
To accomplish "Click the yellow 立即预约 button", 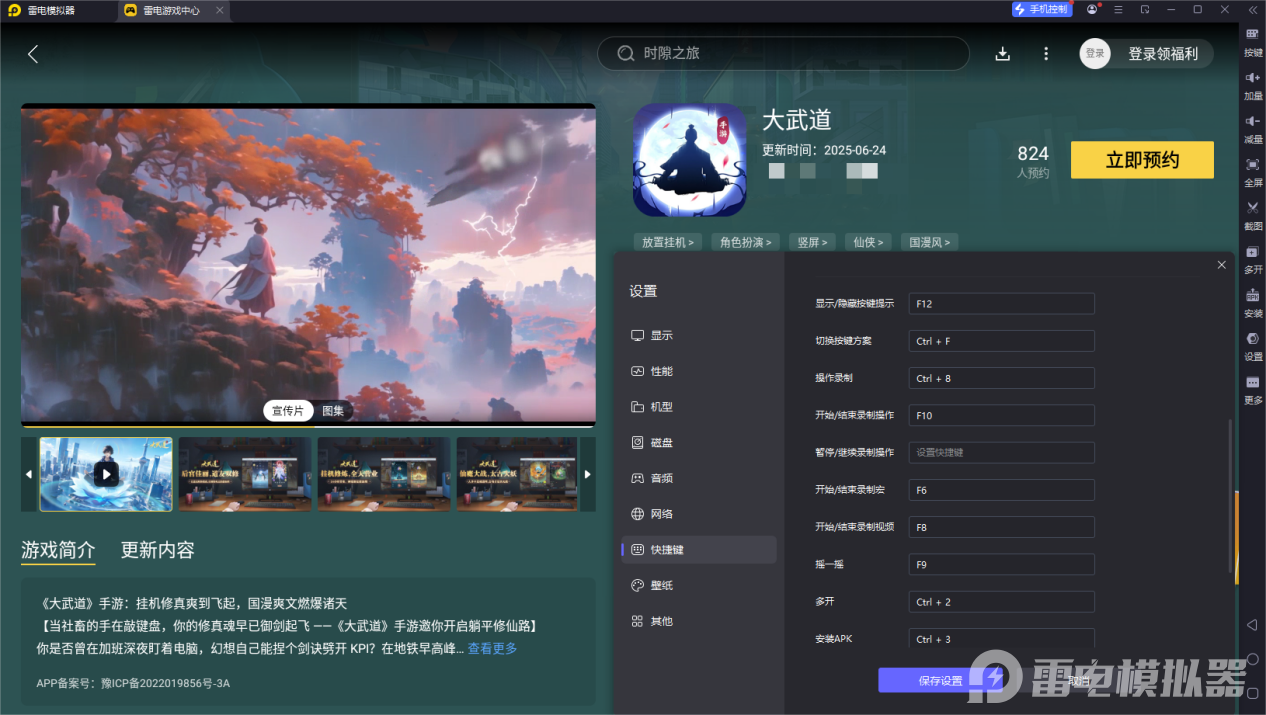I will tap(1142, 160).
